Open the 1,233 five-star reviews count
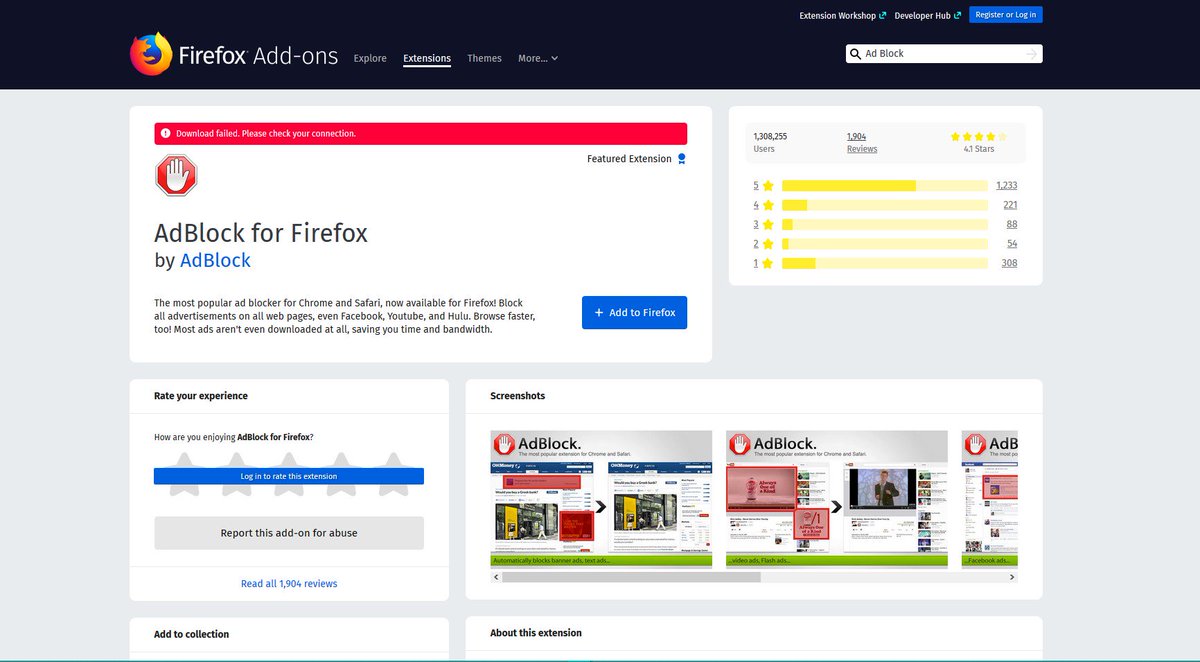 tap(1006, 186)
